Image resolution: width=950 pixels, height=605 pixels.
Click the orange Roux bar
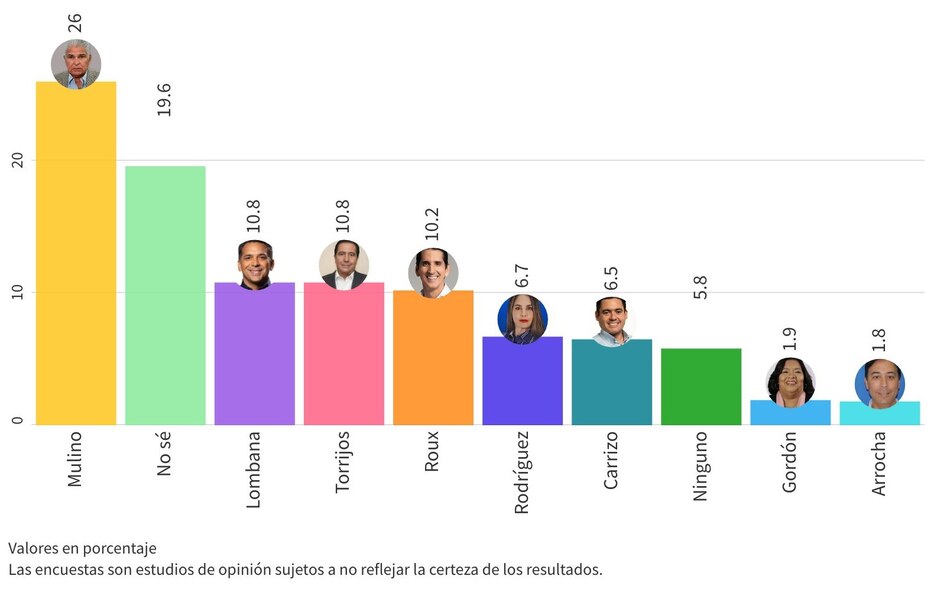coord(433,362)
